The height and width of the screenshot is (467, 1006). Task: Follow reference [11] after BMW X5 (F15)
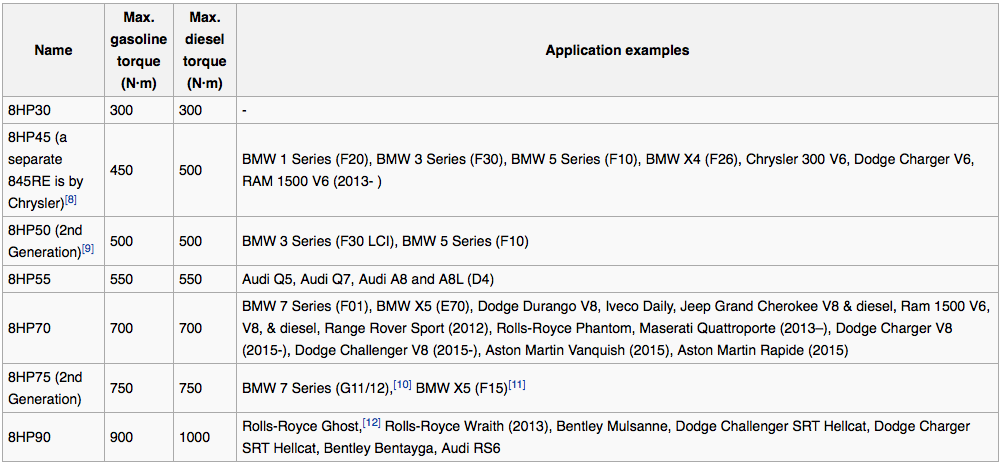coord(517,384)
